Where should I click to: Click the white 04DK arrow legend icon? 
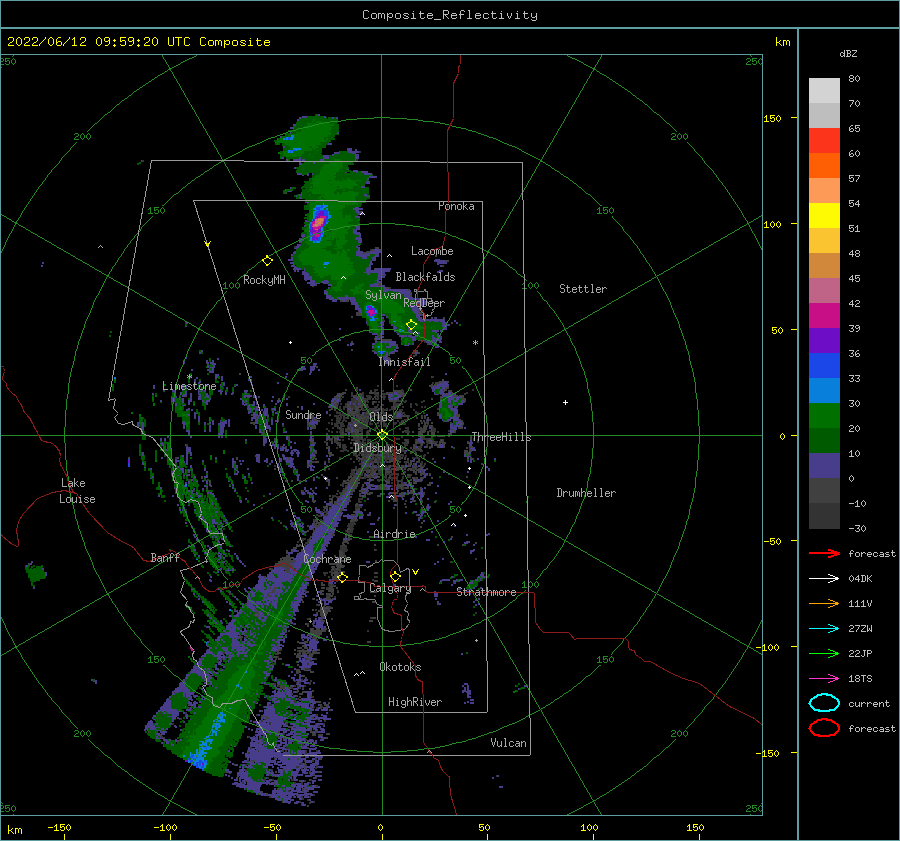tap(824, 579)
